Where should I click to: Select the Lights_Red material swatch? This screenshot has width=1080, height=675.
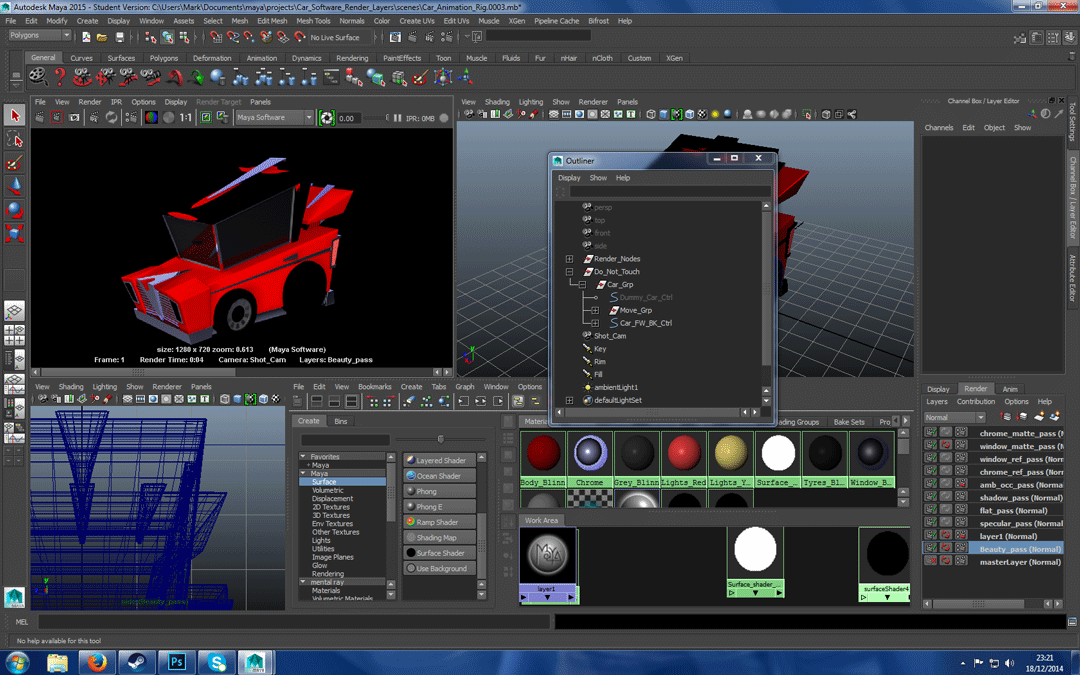pyautogui.click(x=685, y=457)
